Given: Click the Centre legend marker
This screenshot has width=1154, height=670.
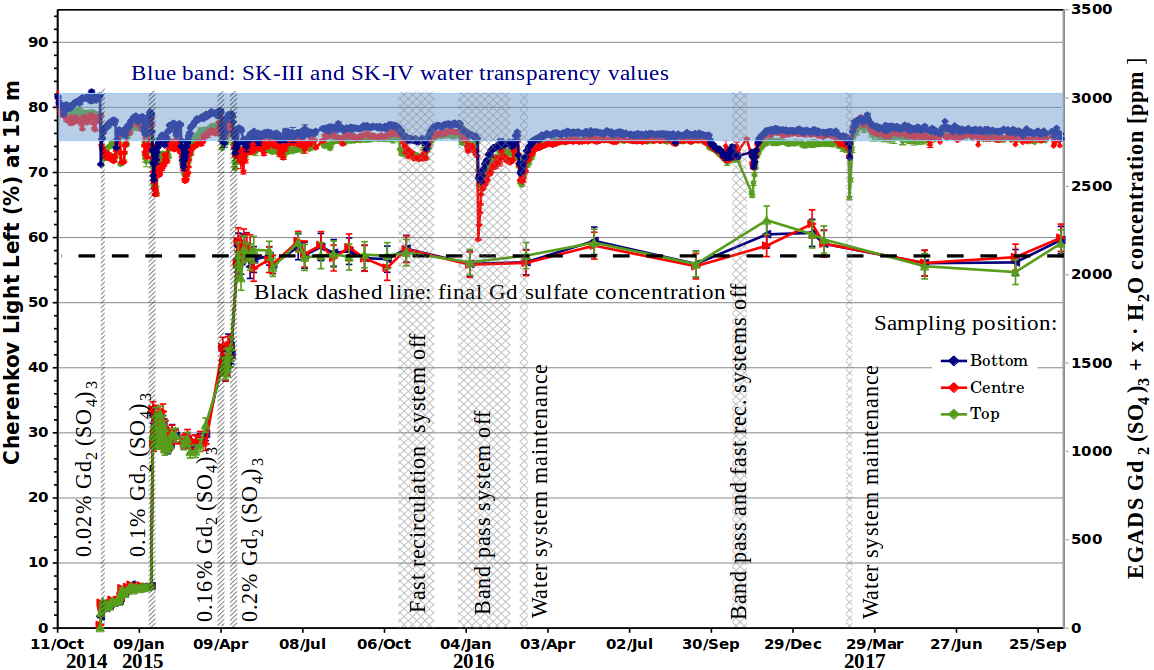Looking at the screenshot, I should pos(954,387).
